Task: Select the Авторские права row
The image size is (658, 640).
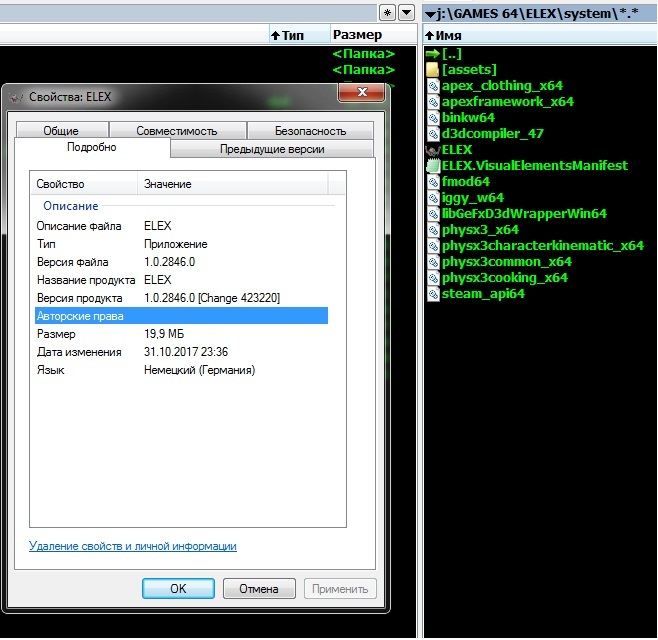Action: (x=181, y=316)
